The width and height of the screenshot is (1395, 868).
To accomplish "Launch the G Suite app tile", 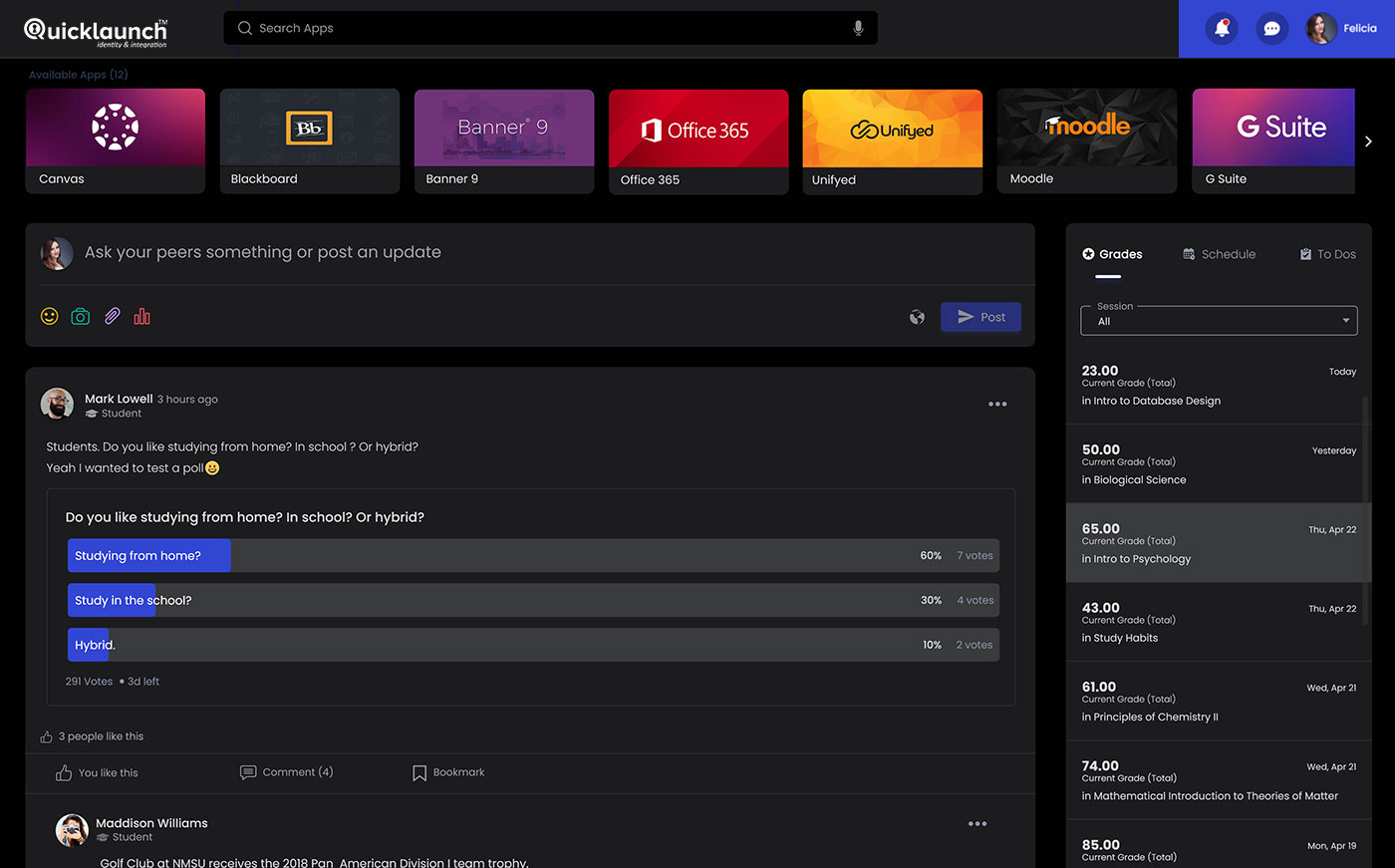I will click(x=1273, y=141).
